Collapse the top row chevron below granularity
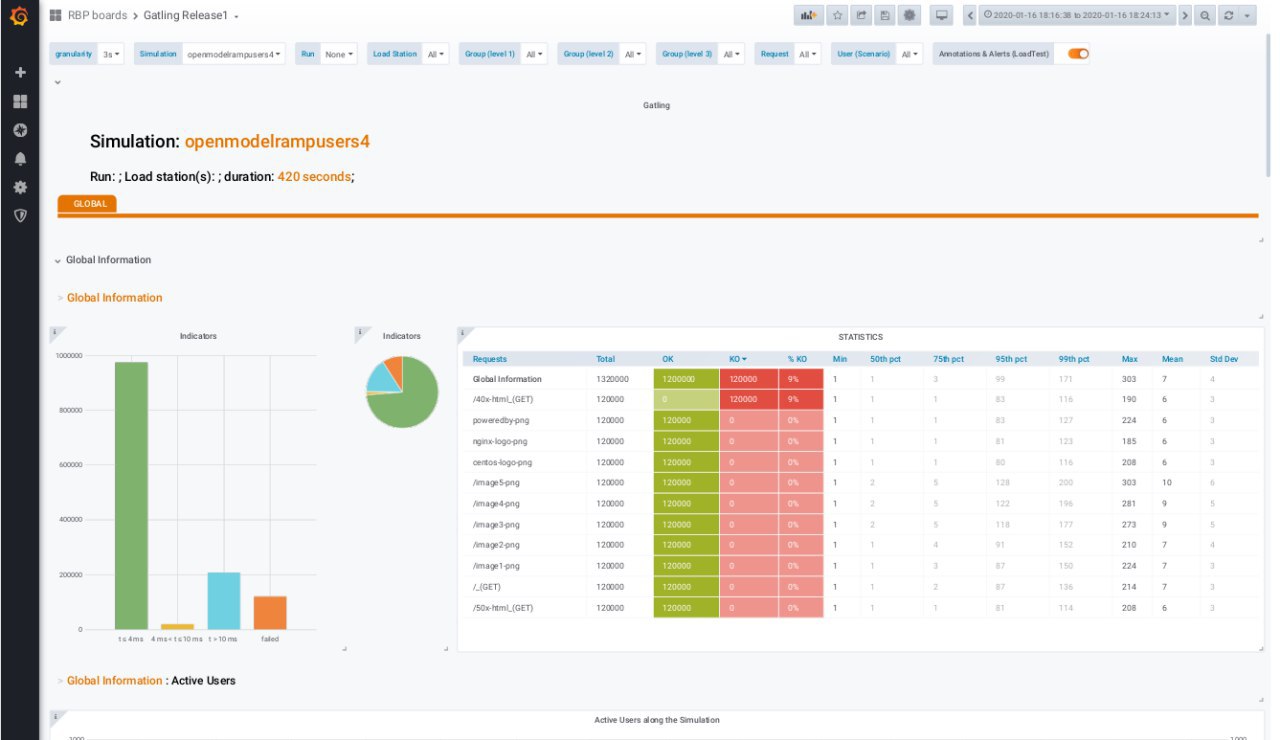This screenshot has height=740, width=1280. [x=57, y=82]
